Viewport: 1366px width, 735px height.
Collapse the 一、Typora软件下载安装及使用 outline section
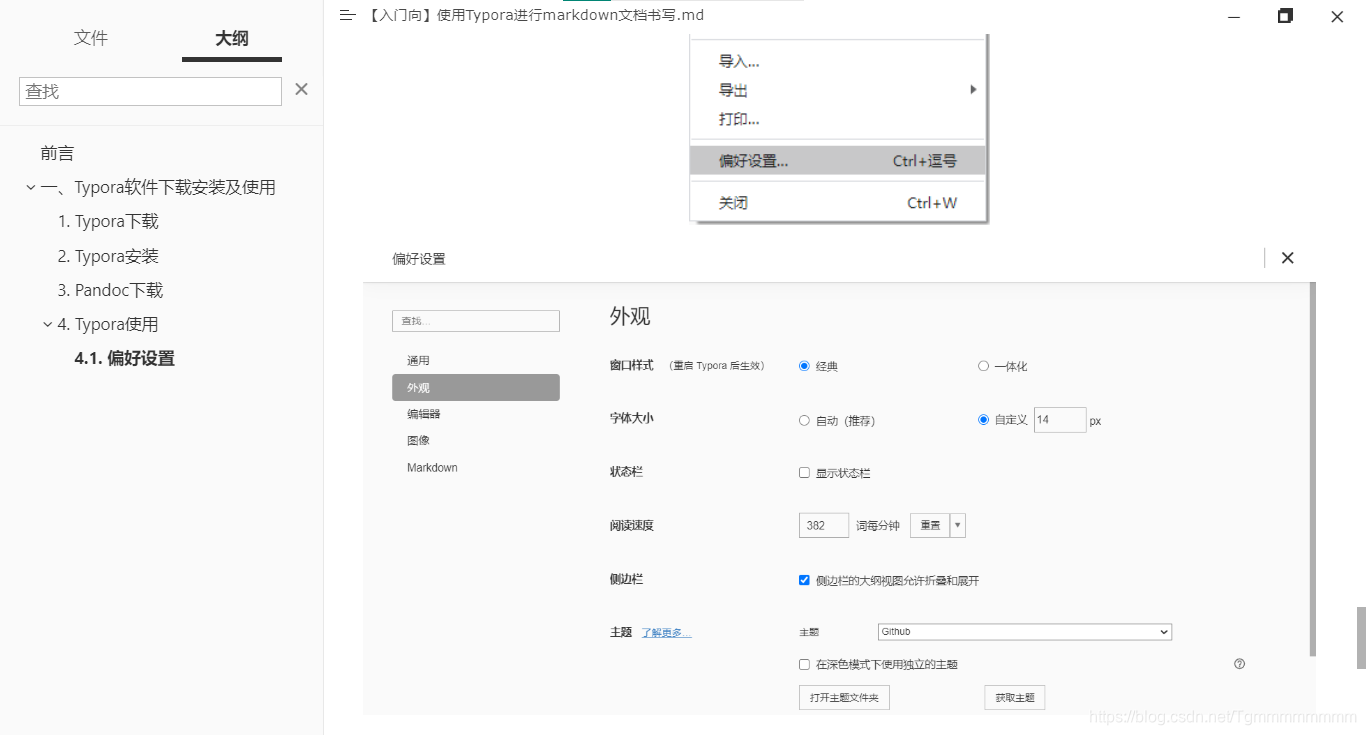point(30,187)
